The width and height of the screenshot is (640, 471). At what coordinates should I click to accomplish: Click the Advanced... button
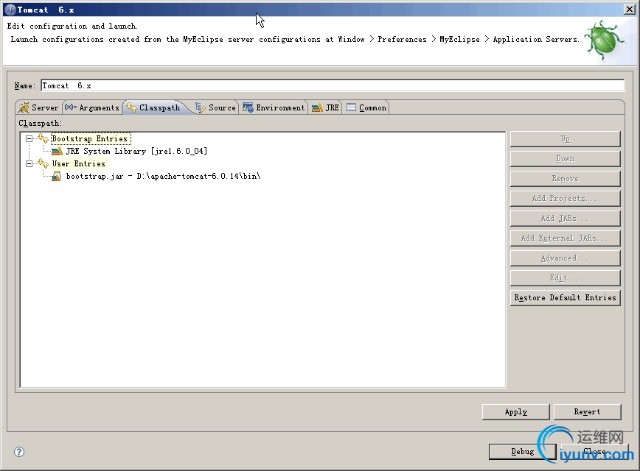pos(565,258)
